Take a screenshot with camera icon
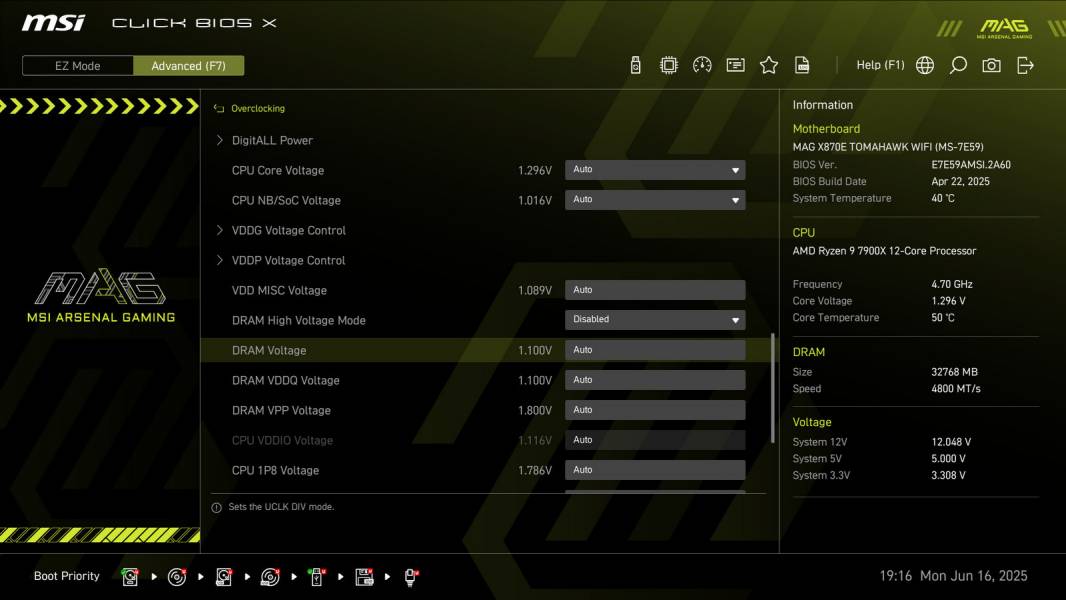Image resolution: width=1066 pixels, height=600 pixels. point(991,65)
